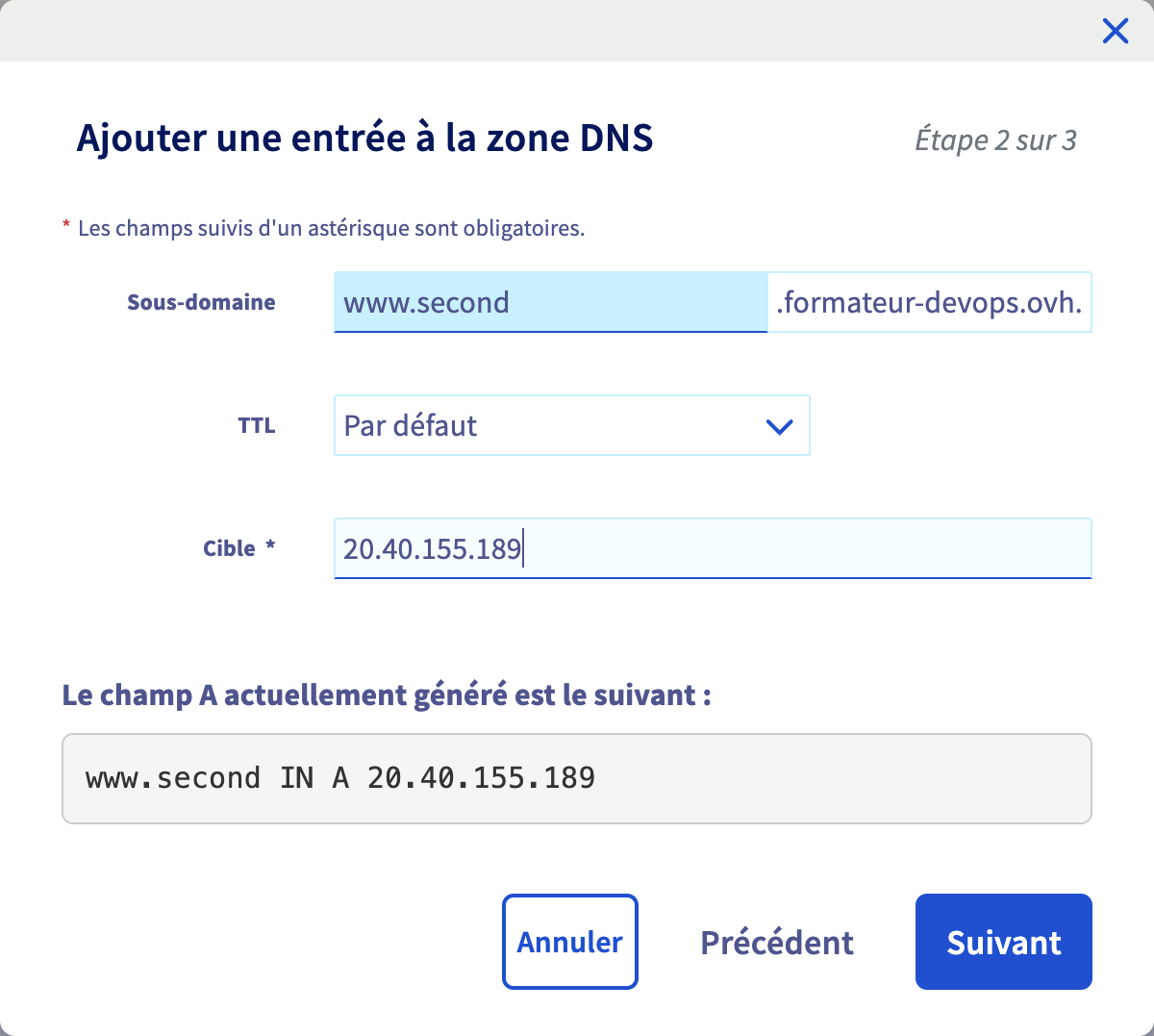This screenshot has width=1154, height=1036.
Task: Click the .formateur-devops.ovh. domain suffix
Action: click(929, 302)
